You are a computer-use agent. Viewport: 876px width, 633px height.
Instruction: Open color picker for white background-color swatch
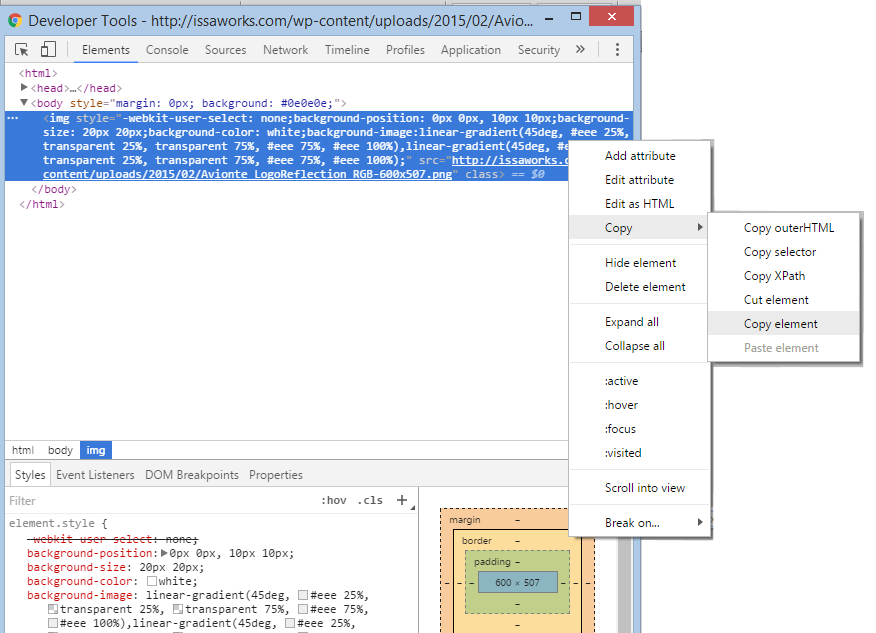(153, 581)
